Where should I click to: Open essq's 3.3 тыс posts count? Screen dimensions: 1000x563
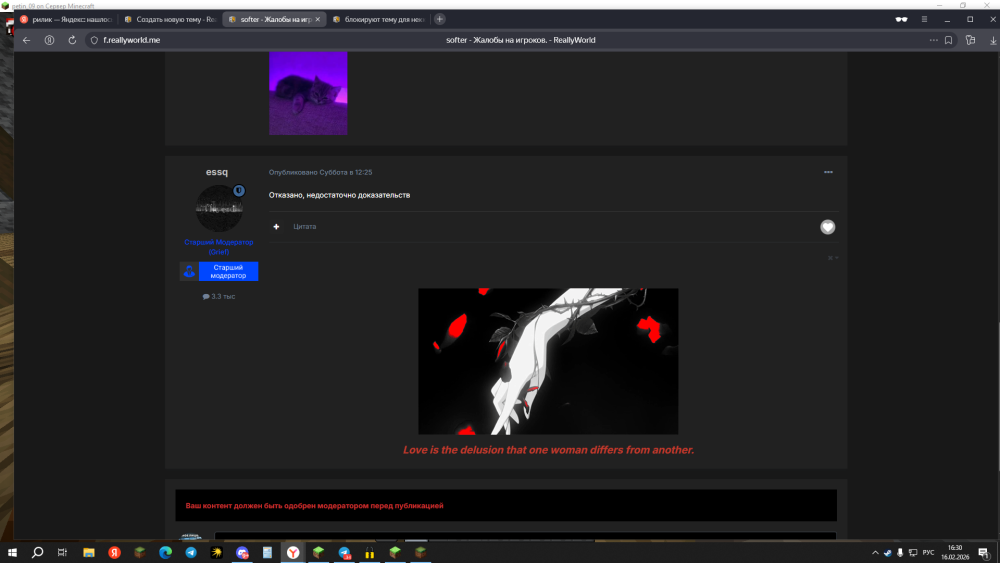click(x=219, y=296)
